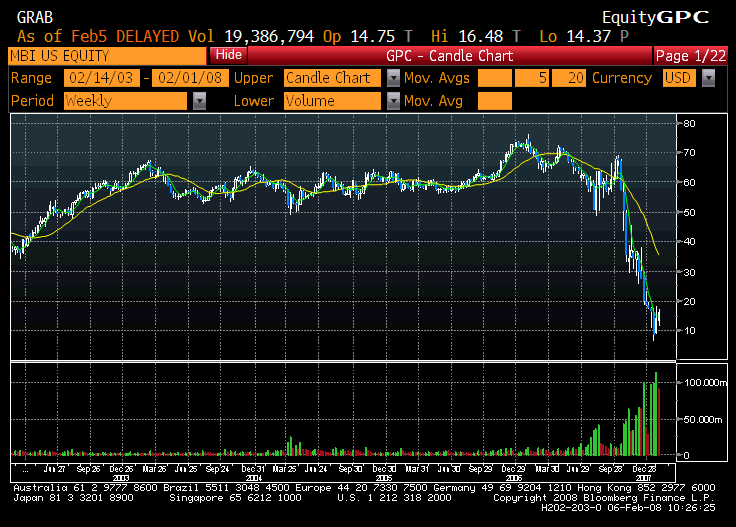Viewport: 736px width, 527px height.
Task: Click the Mov. Avgs field containing 20
Action: coord(570,78)
